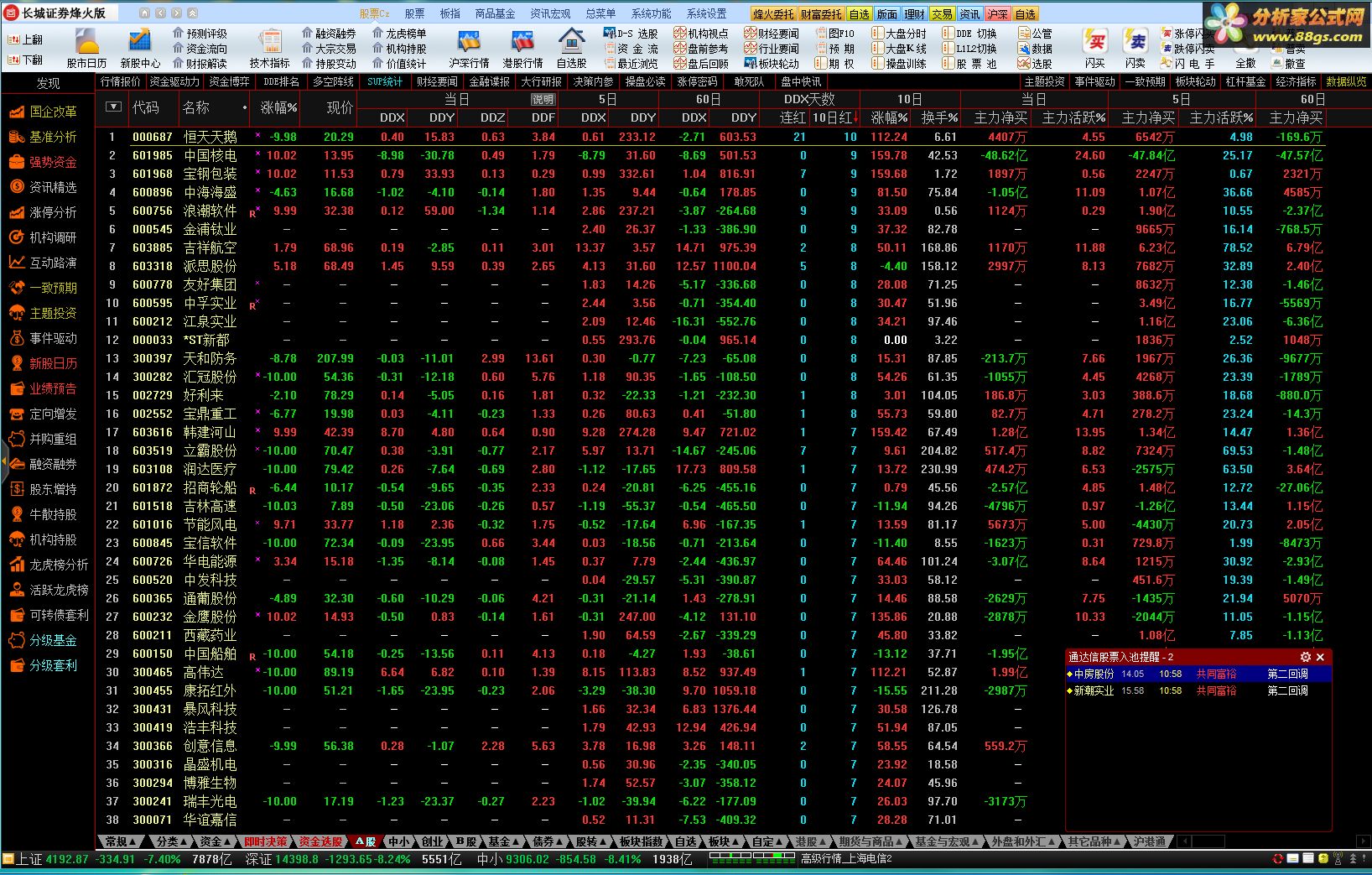Open 新股日历 in the left sidebar
This screenshot has height=875, width=1372.
coord(44,363)
